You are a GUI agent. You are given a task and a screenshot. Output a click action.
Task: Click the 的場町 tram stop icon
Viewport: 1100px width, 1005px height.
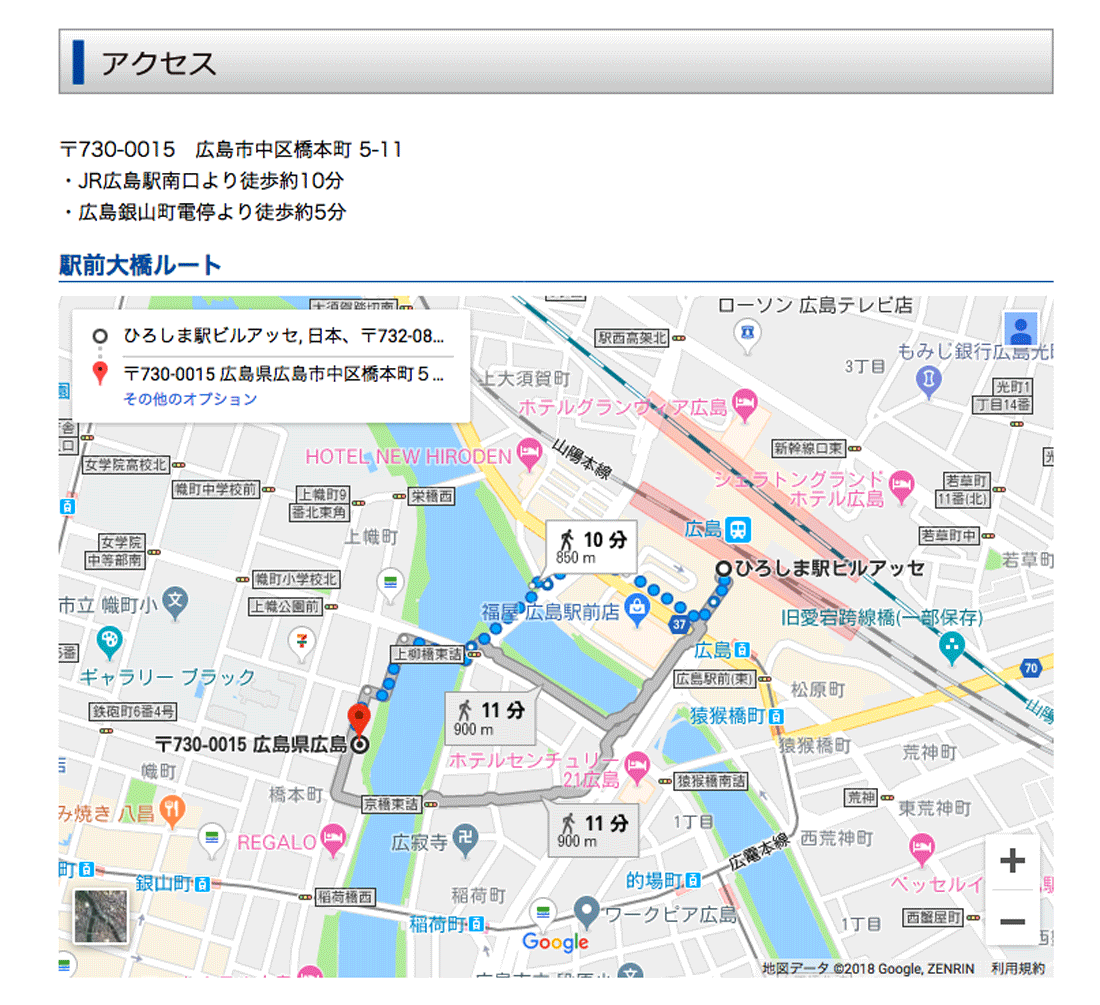692,879
